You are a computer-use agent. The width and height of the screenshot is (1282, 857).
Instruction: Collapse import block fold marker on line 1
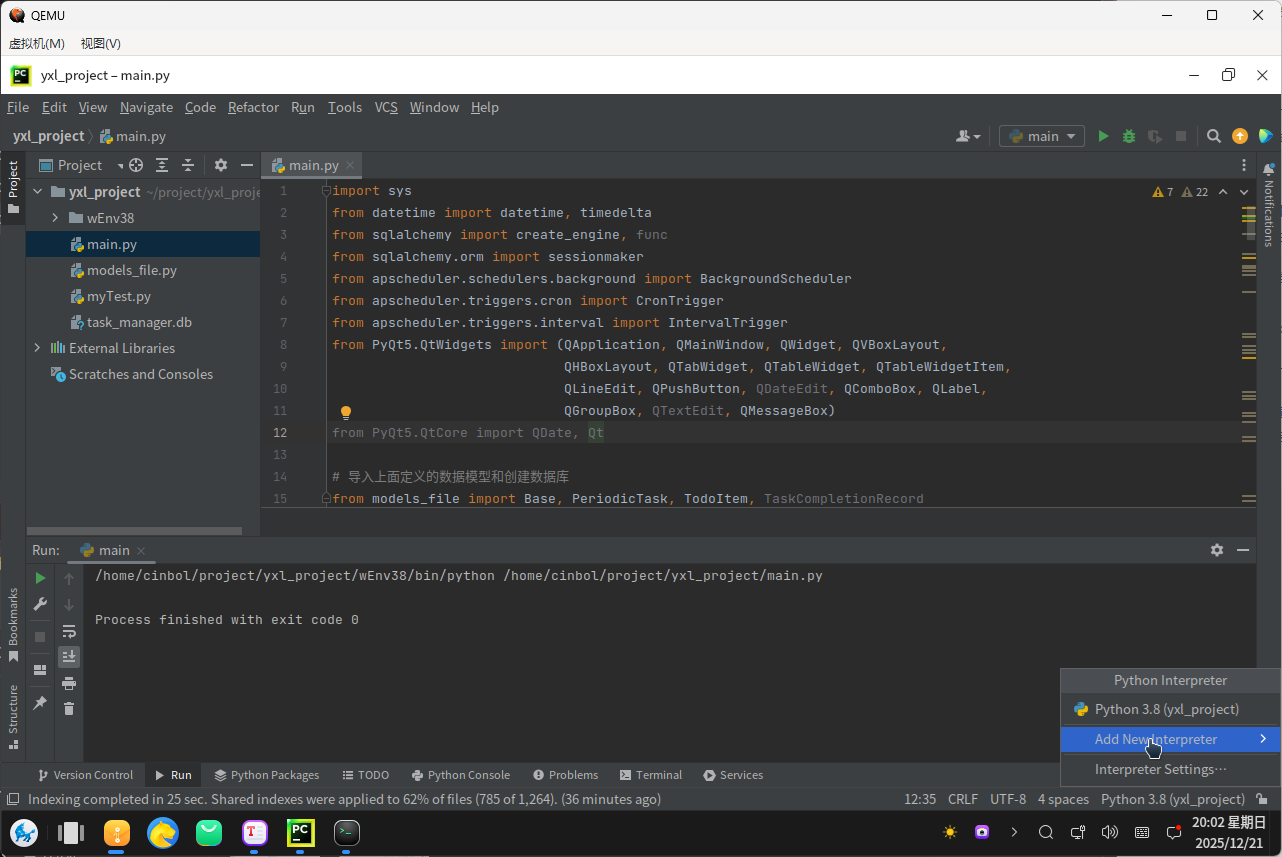326,191
